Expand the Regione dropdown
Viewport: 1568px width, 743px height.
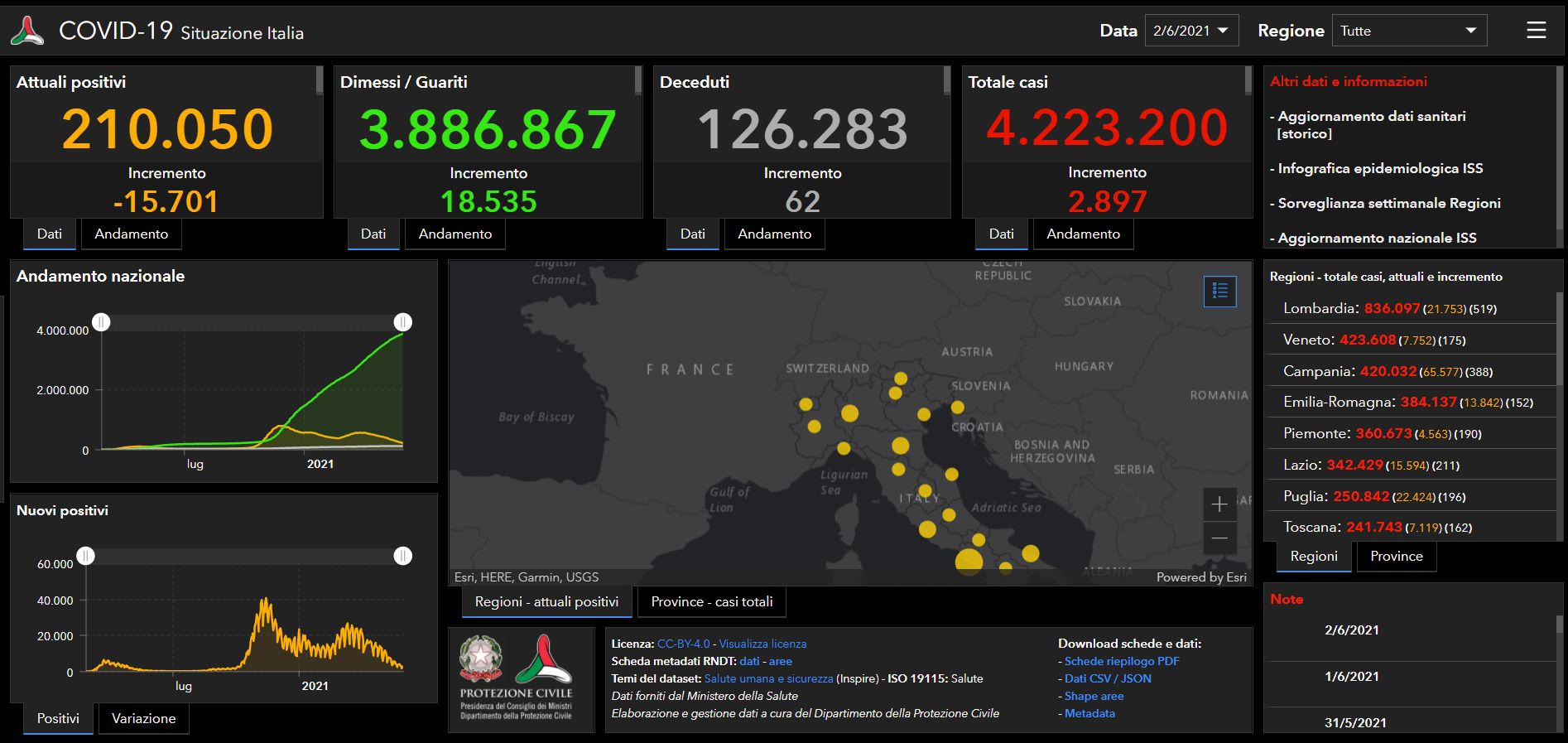pyautogui.click(x=1409, y=31)
